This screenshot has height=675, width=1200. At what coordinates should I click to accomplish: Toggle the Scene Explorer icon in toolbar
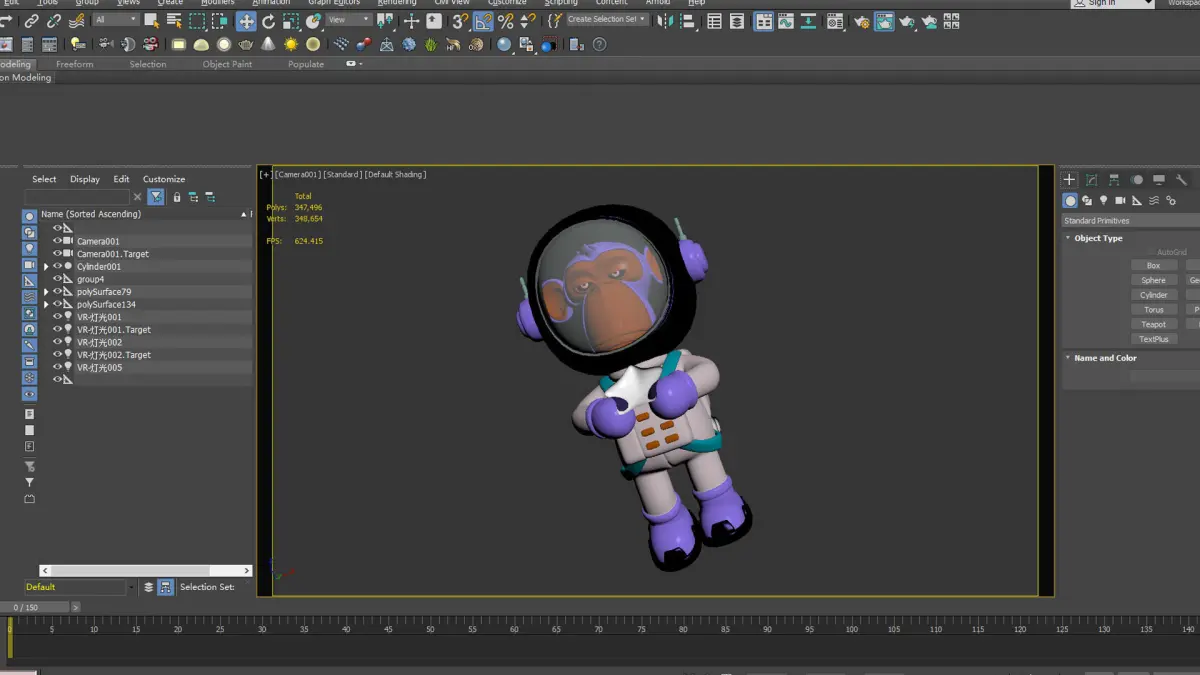(x=714, y=21)
